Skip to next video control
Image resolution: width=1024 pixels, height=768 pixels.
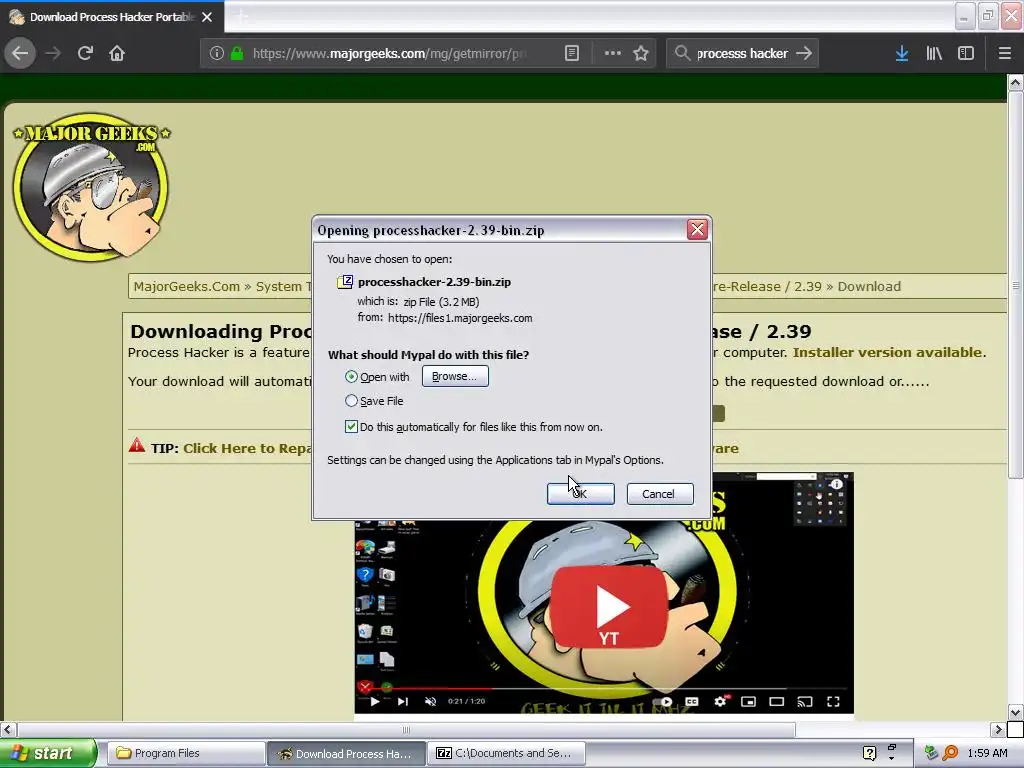pyautogui.click(x=403, y=701)
